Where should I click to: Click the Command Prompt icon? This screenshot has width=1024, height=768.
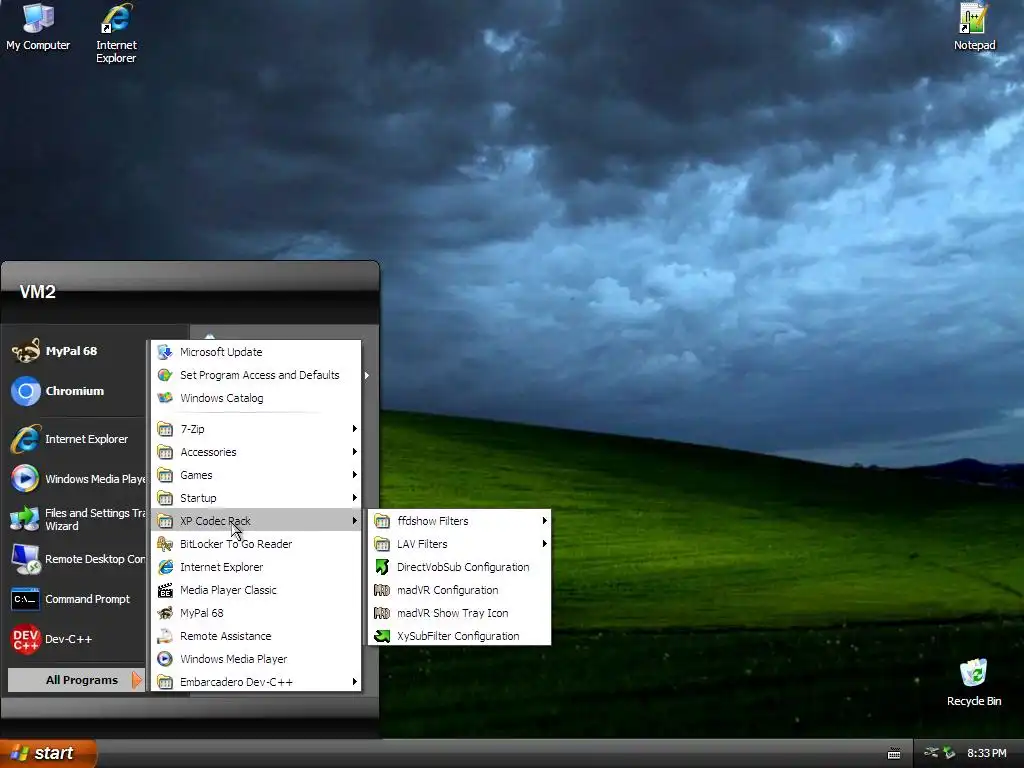pyautogui.click(x=25, y=599)
